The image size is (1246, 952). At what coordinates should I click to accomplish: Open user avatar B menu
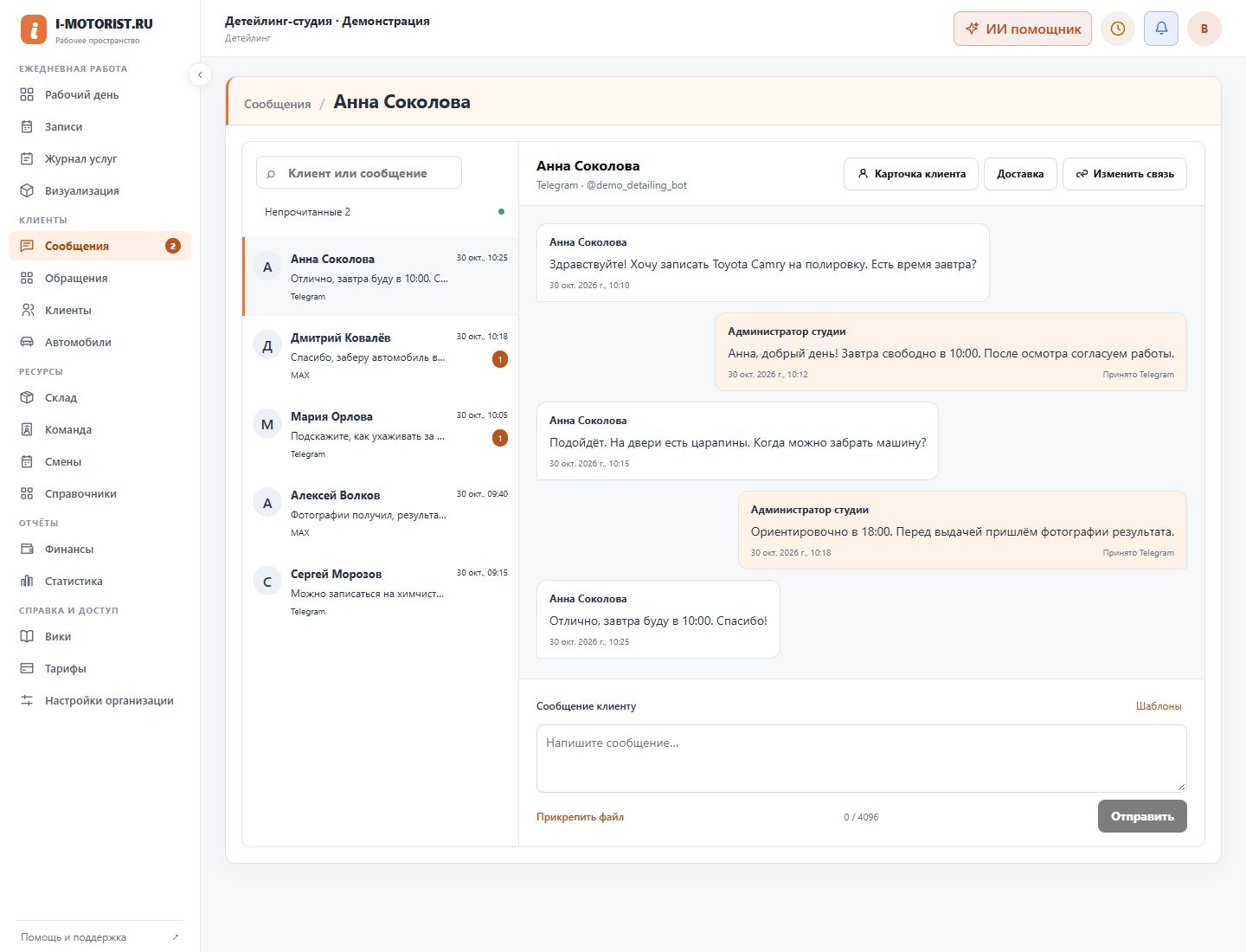click(x=1204, y=29)
